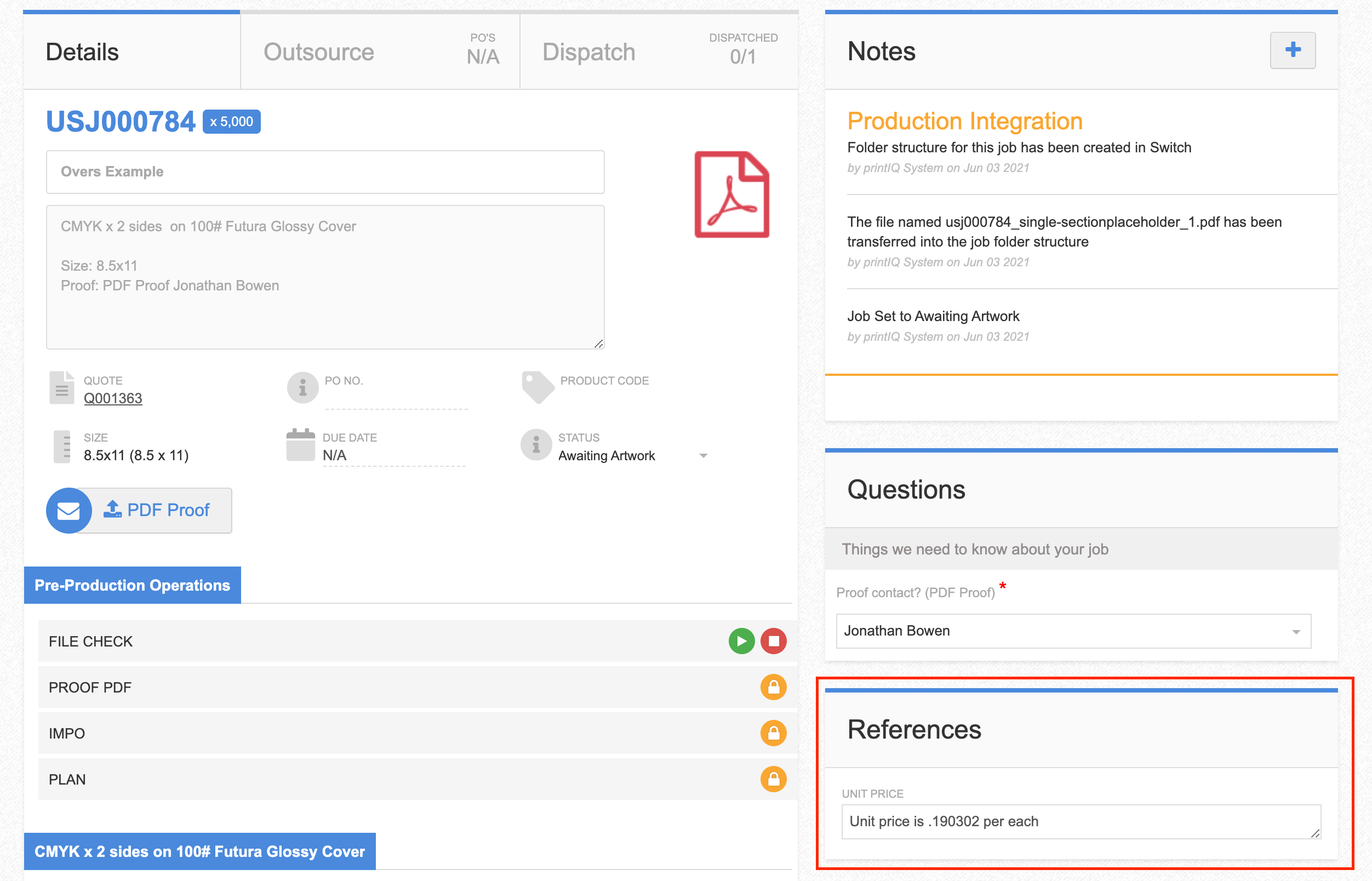Viewport: 1372px width, 881px height.
Task: Stop the FILE CHECK operation
Action: click(773, 640)
